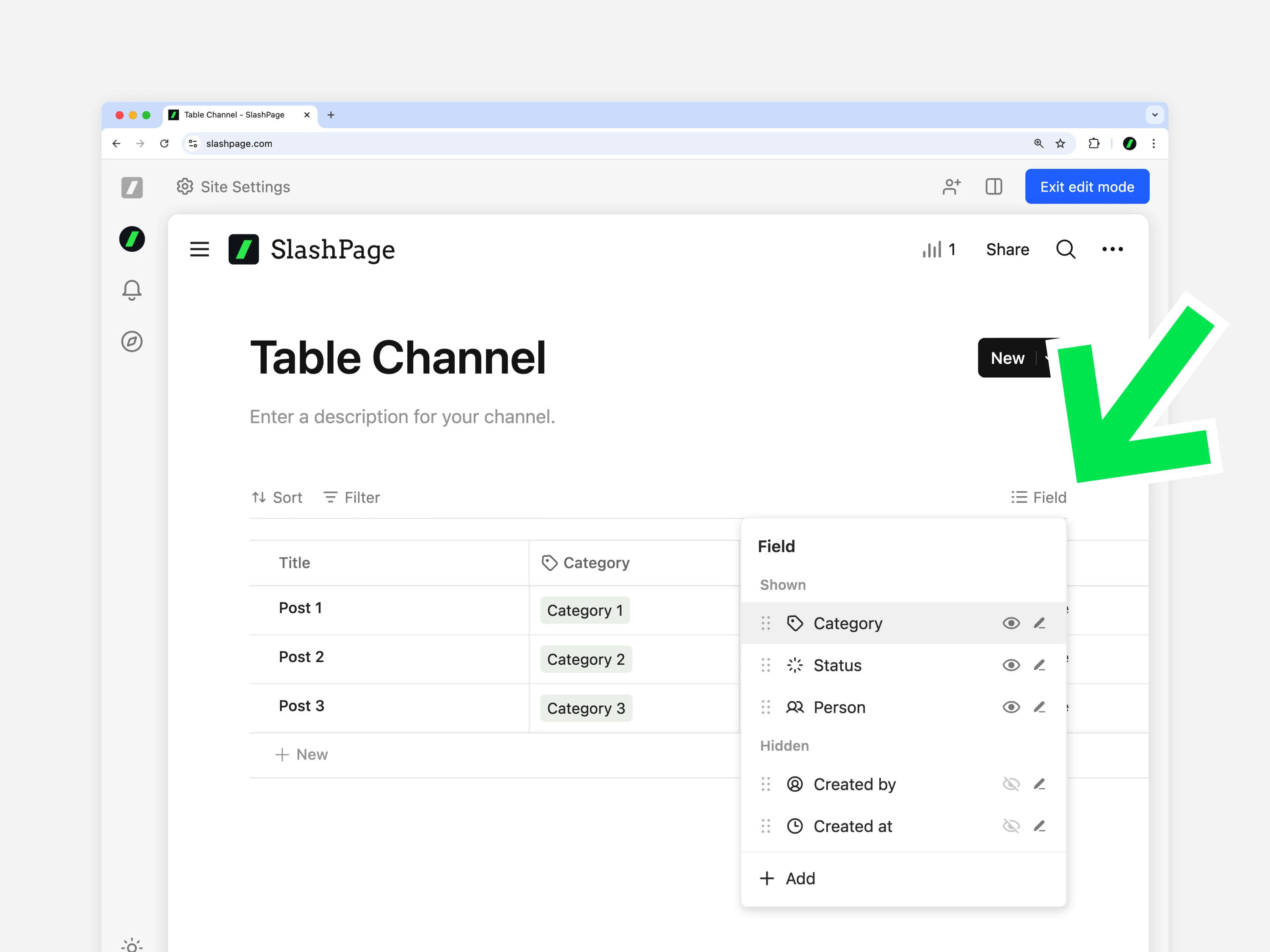Open the explore compass icon

click(132, 341)
